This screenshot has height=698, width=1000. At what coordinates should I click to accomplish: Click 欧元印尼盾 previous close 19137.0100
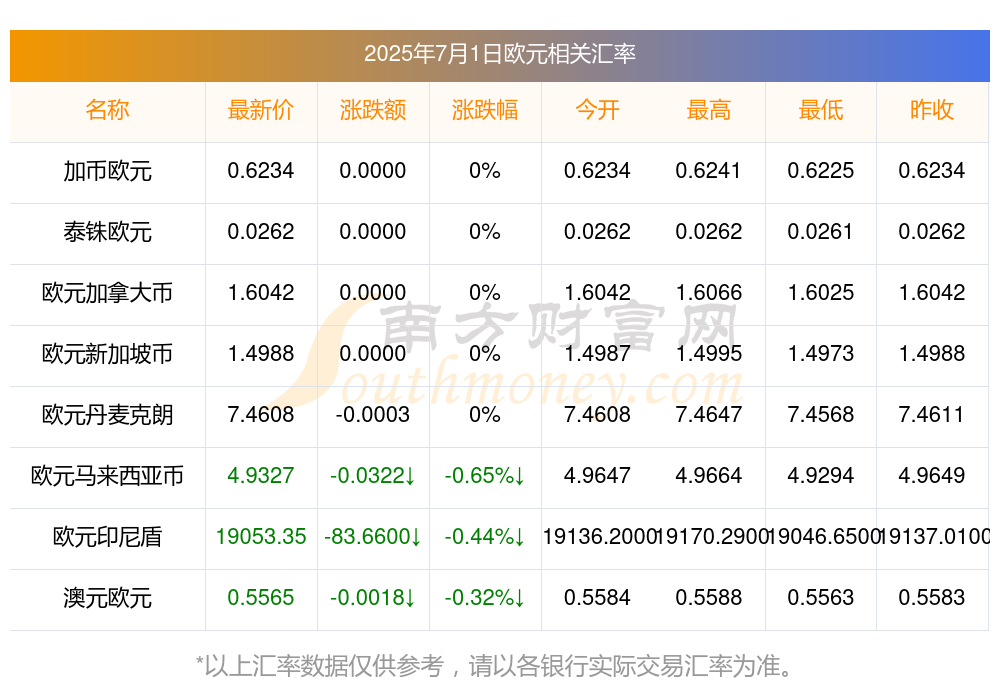(934, 537)
